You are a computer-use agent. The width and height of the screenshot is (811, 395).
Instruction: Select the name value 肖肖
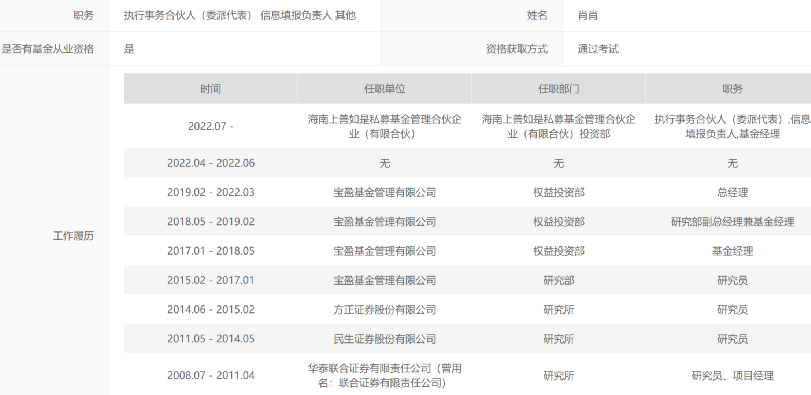pos(588,16)
